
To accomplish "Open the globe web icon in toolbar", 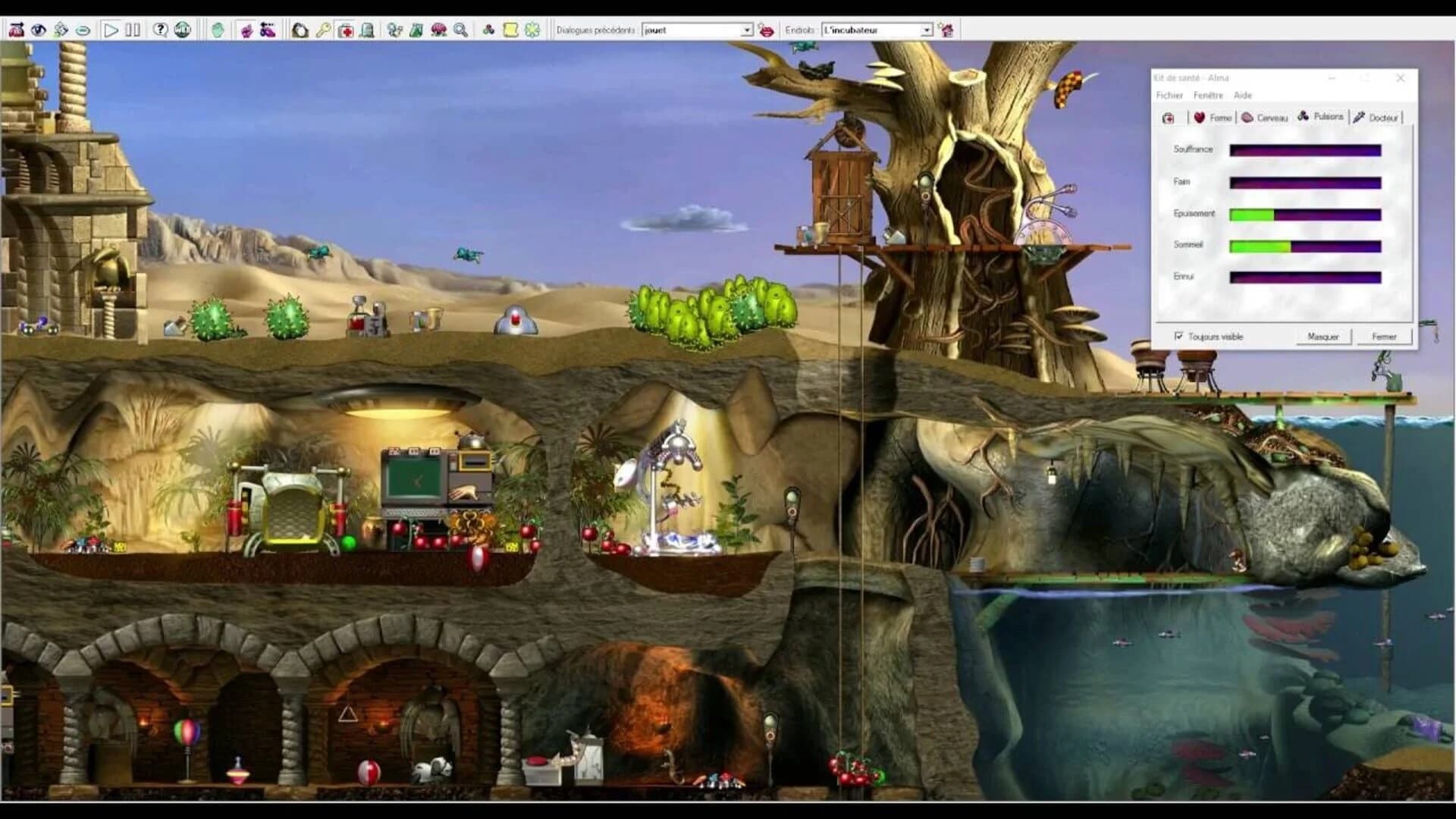I will click(x=184, y=30).
